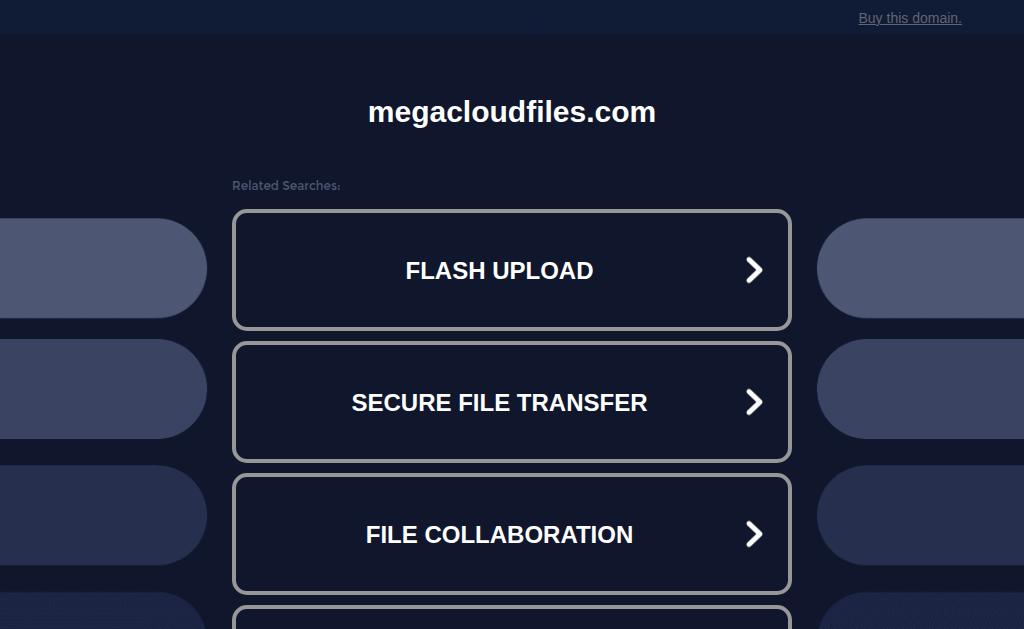Select the FILE COLLABORATION related search
Viewport: 1024px width, 629px height.
click(x=512, y=534)
